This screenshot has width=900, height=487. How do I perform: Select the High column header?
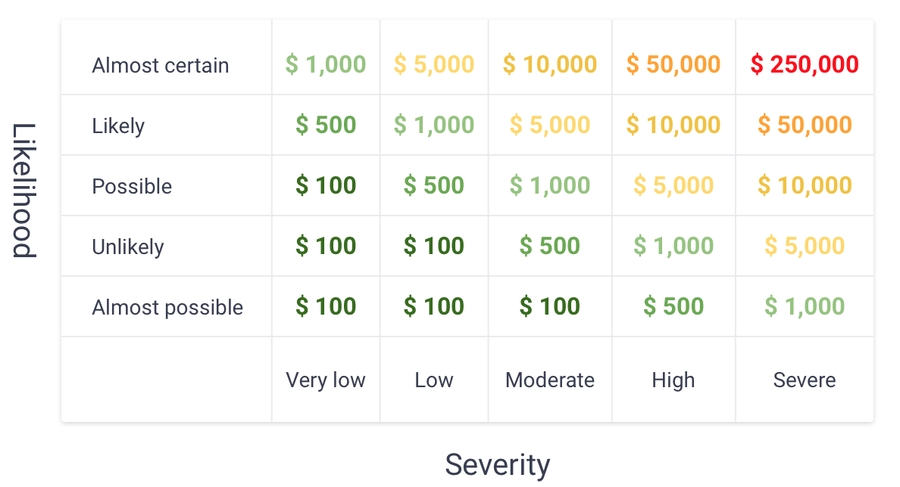(x=673, y=380)
